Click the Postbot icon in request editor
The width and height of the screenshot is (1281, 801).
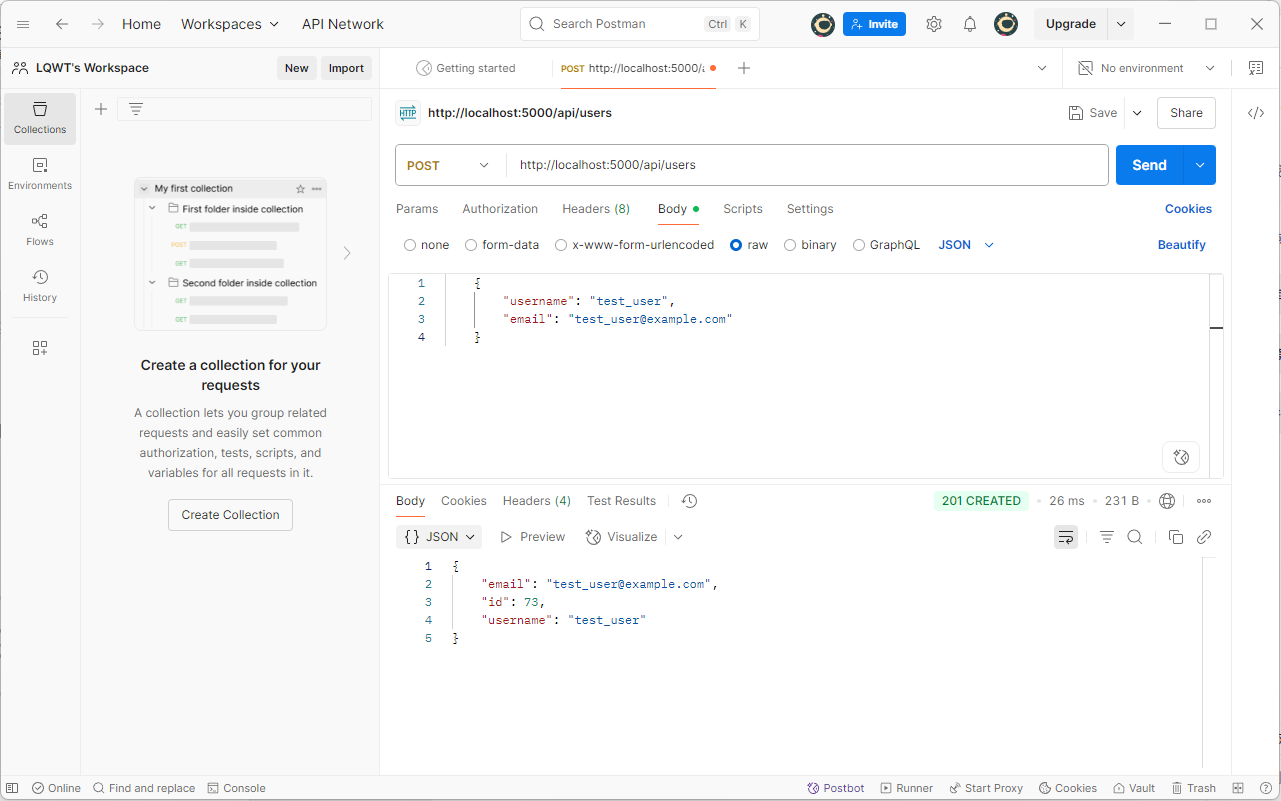(1181, 457)
